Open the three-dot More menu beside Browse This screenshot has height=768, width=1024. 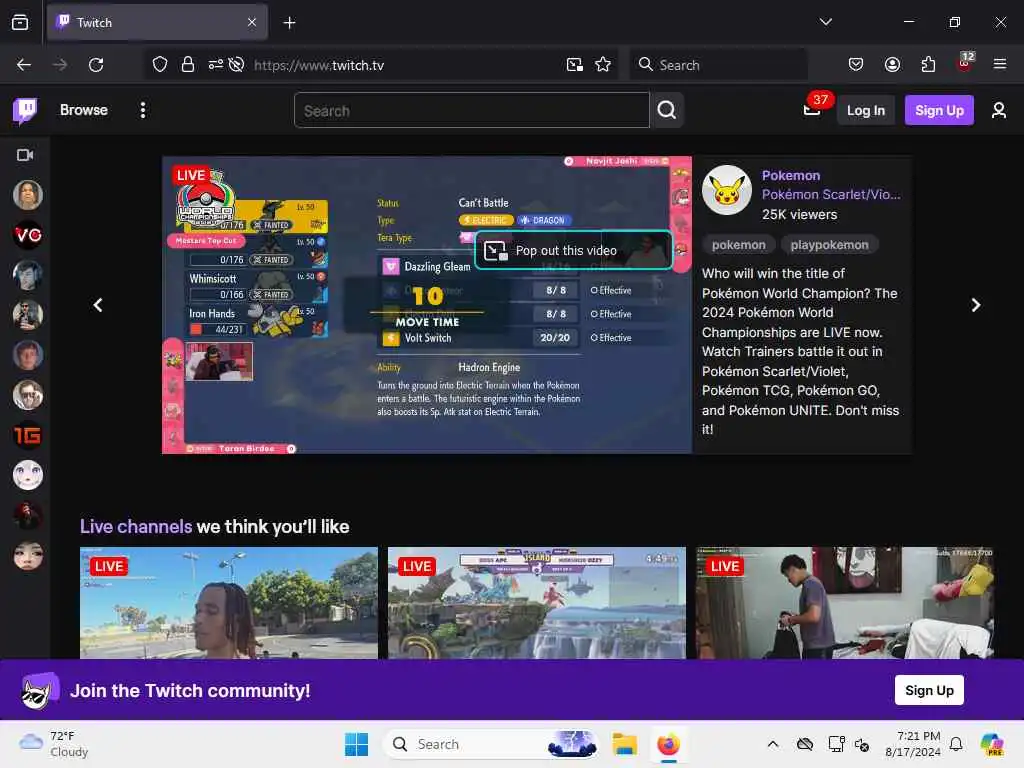point(142,110)
